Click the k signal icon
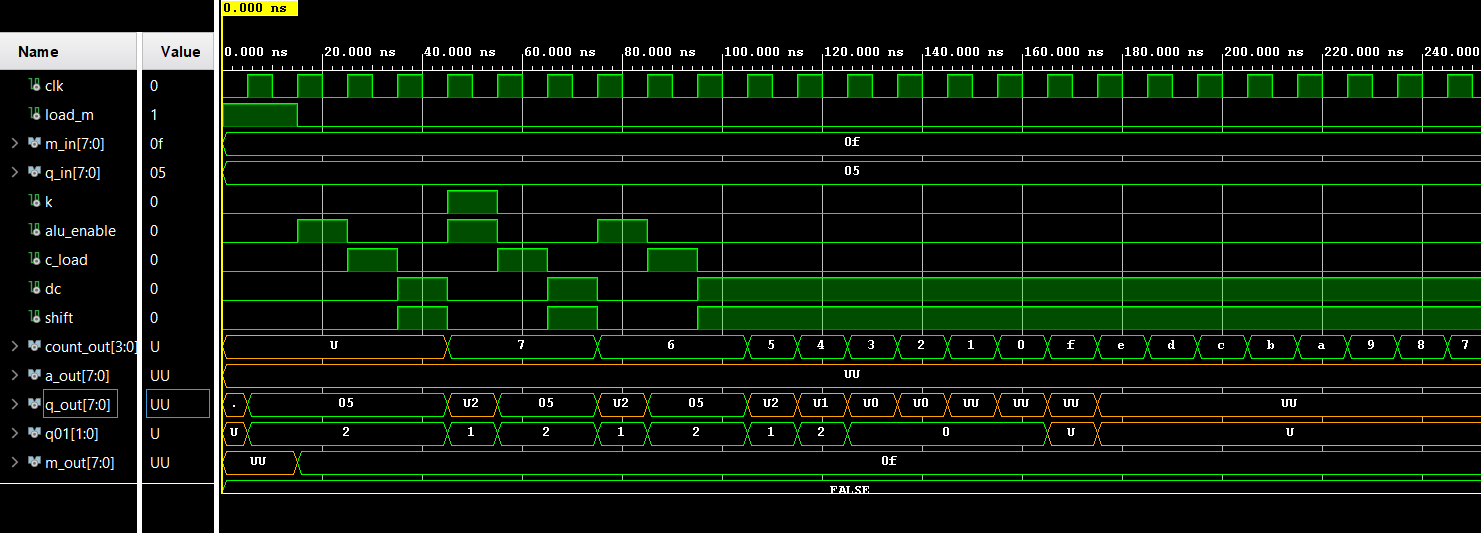The height and width of the screenshot is (533, 1481). click(x=35, y=202)
